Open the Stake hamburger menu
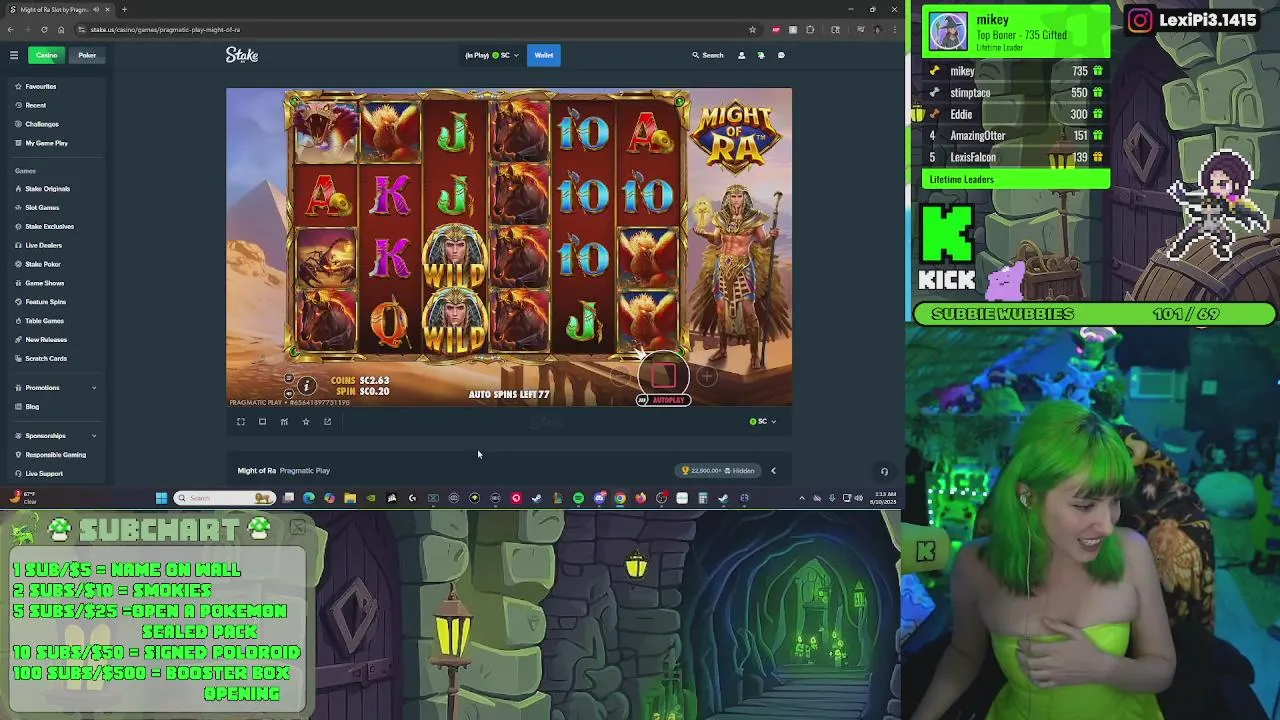1280x720 pixels. pyautogui.click(x=14, y=55)
